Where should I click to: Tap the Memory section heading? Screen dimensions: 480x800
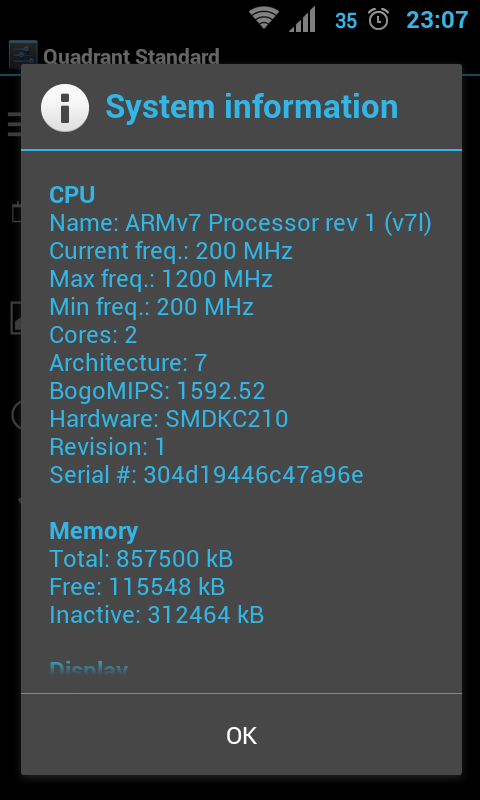pyautogui.click(x=93, y=531)
